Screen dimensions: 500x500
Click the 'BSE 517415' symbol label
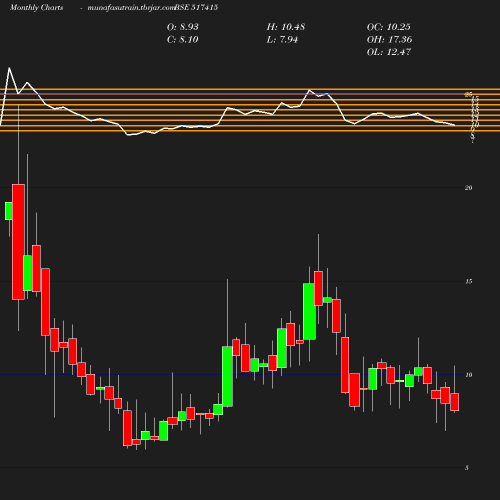[196, 7]
